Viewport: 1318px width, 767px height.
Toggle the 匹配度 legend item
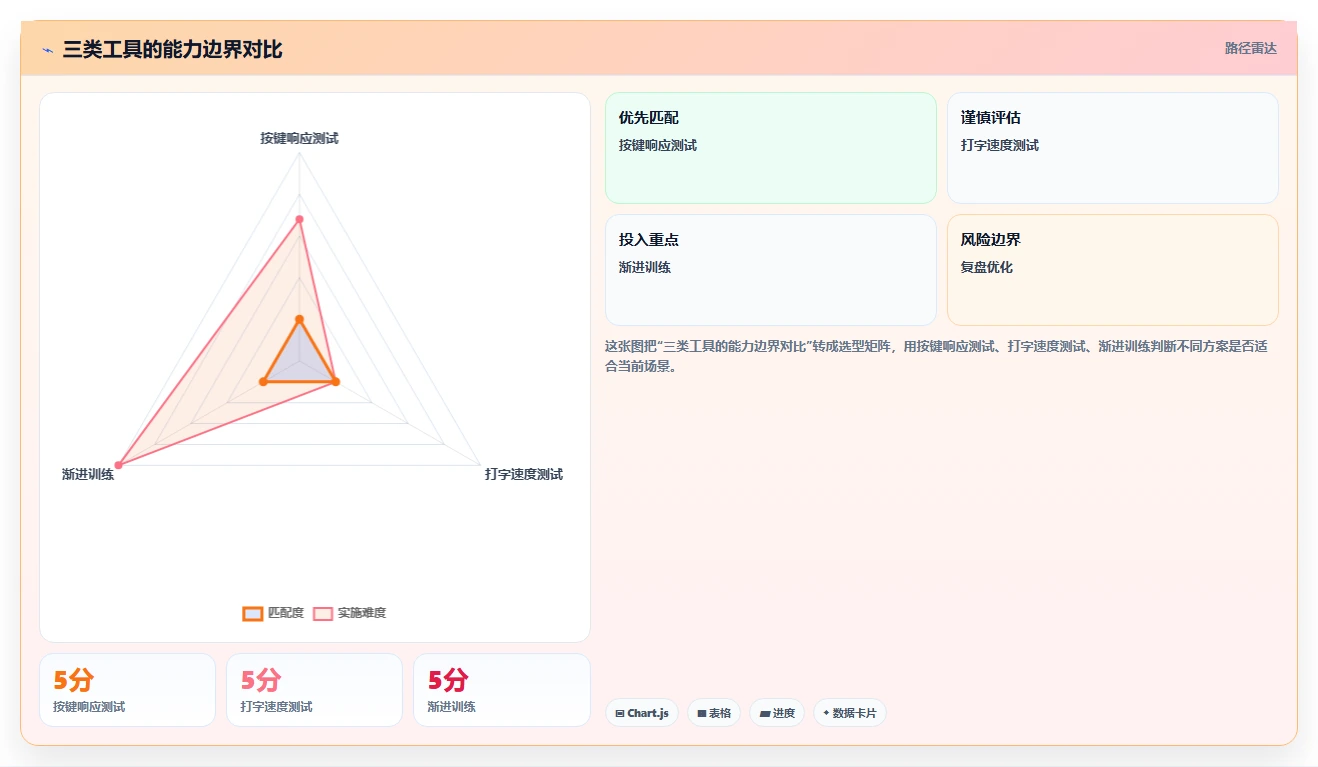pyautogui.click(x=273, y=613)
